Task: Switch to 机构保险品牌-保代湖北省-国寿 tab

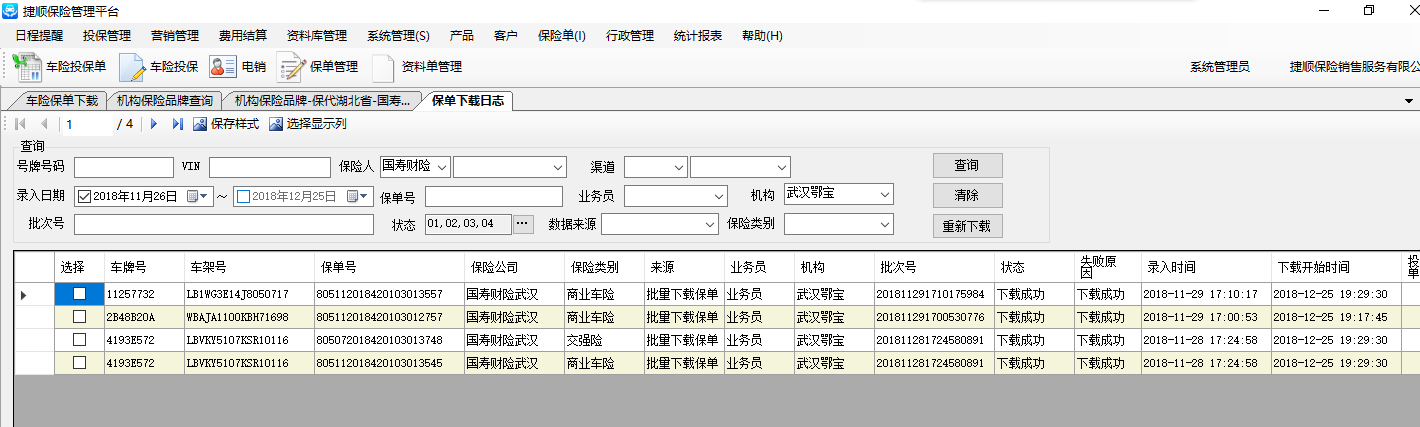Action: coord(322,101)
